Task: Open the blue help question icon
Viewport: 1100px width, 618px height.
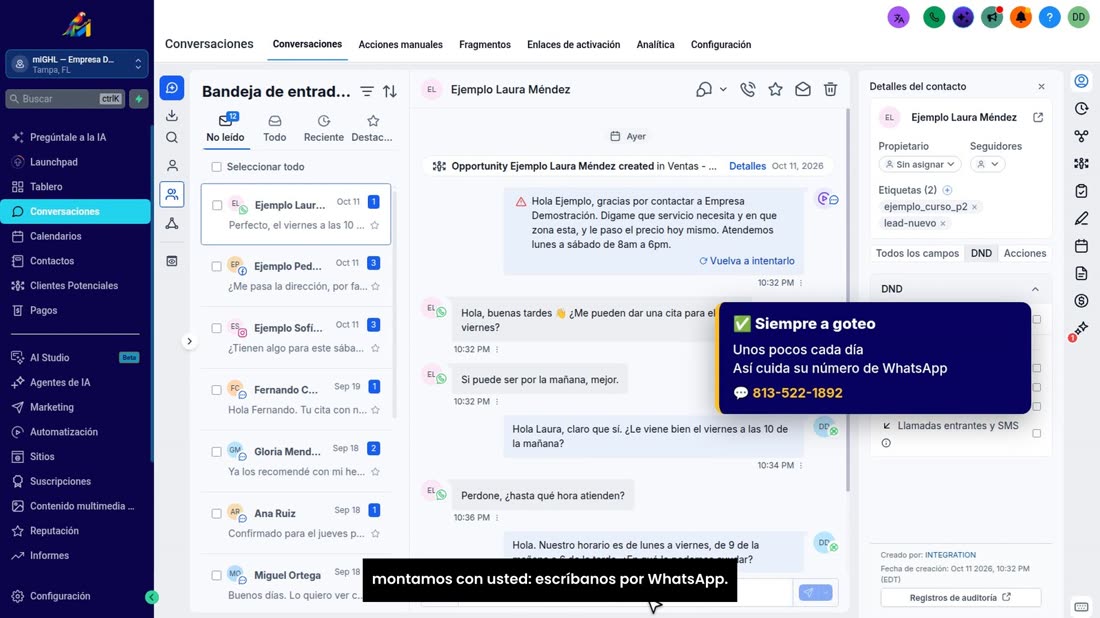Action: pos(1049,17)
